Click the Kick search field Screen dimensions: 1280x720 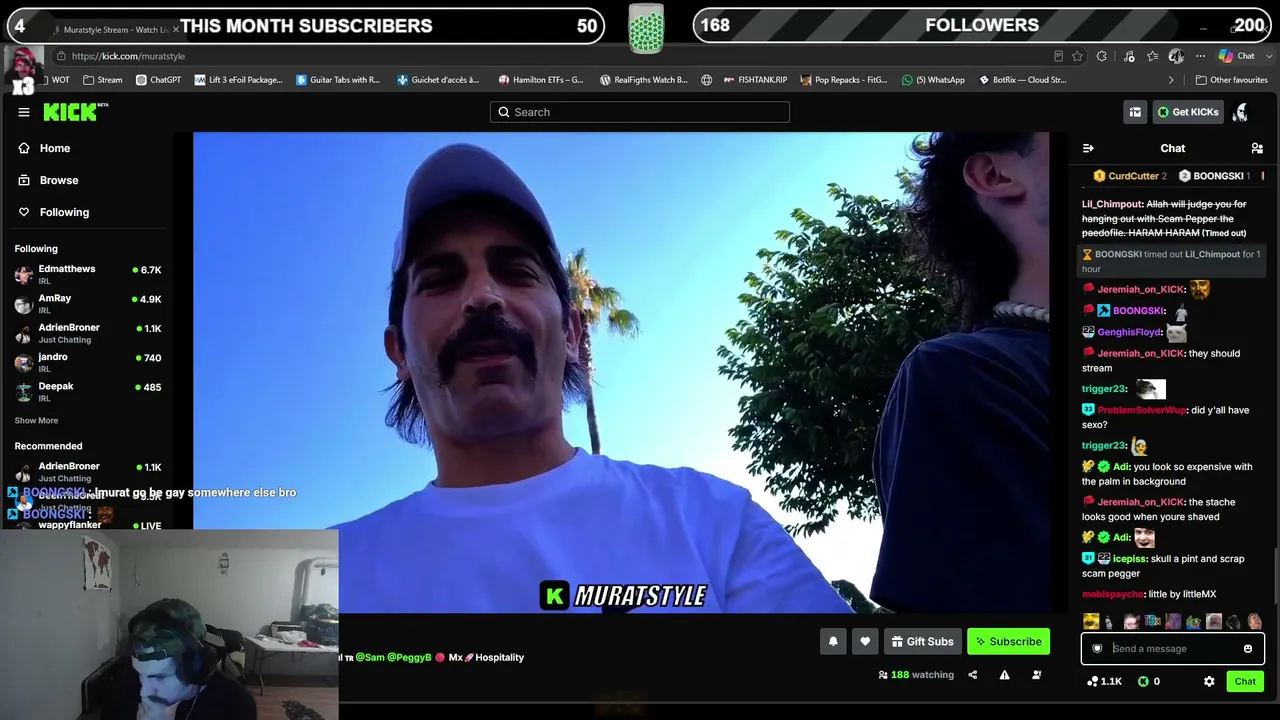640,112
